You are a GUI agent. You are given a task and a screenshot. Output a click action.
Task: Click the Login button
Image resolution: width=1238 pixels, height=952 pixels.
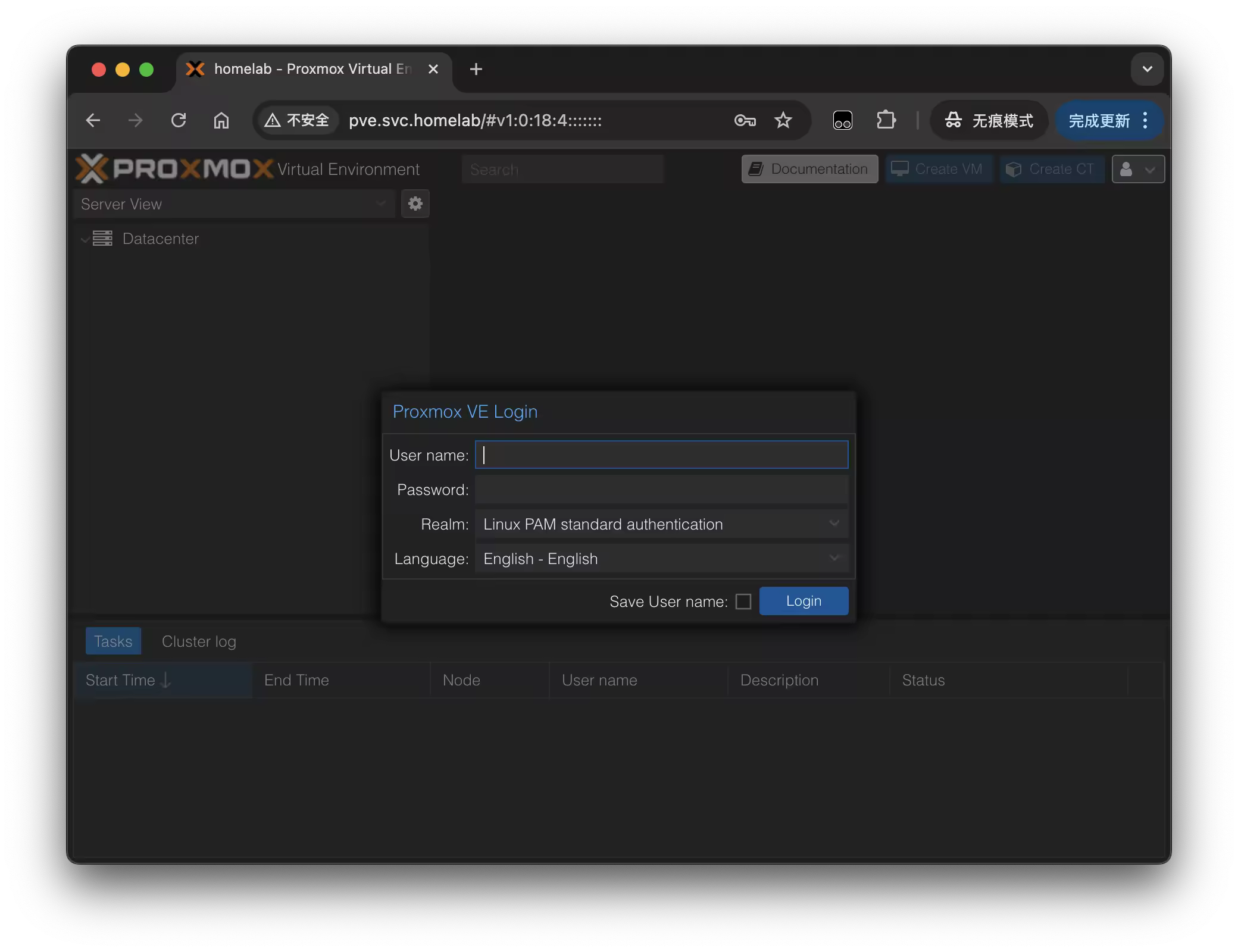point(804,601)
